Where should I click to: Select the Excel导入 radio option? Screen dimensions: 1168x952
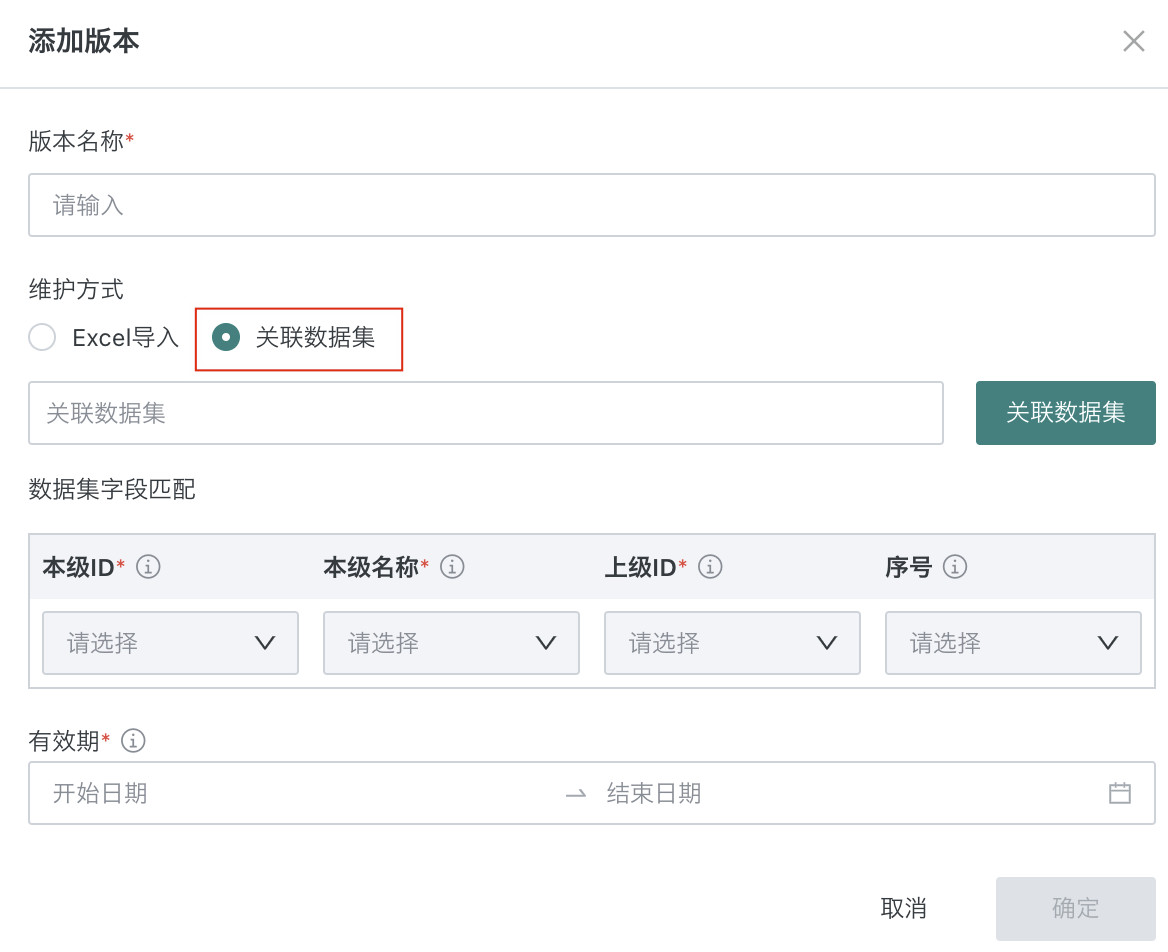click(x=42, y=338)
